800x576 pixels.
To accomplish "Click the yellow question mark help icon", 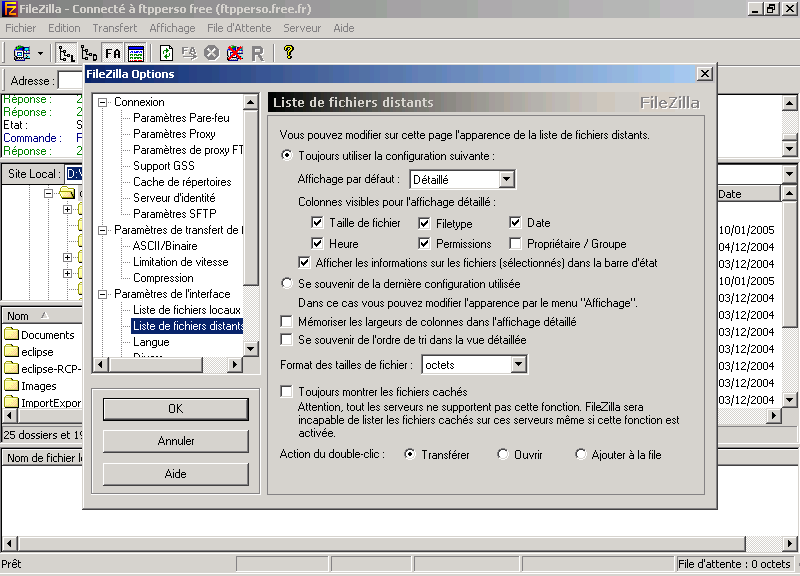I will (289, 52).
